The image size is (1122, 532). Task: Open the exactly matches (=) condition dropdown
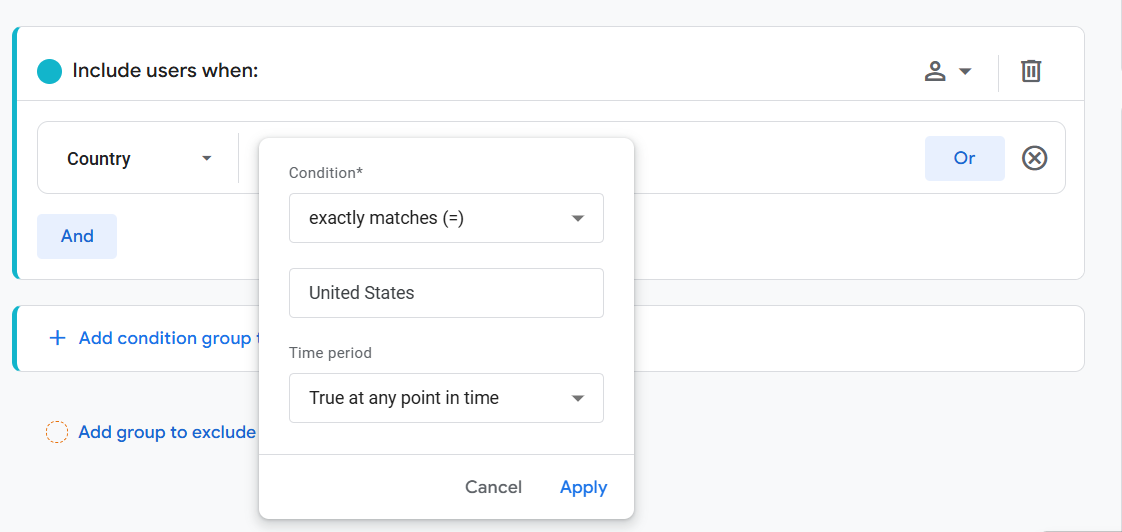click(x=446, y=218)
